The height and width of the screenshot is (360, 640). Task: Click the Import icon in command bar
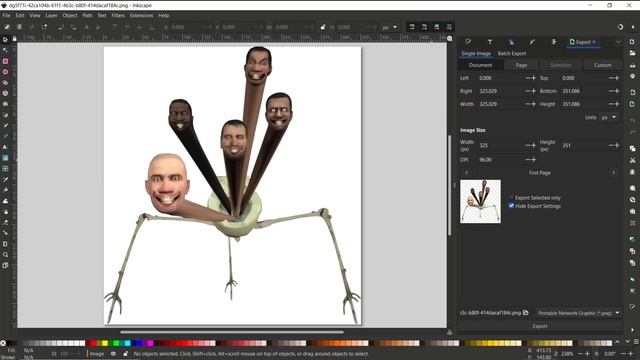click(632, 93)
